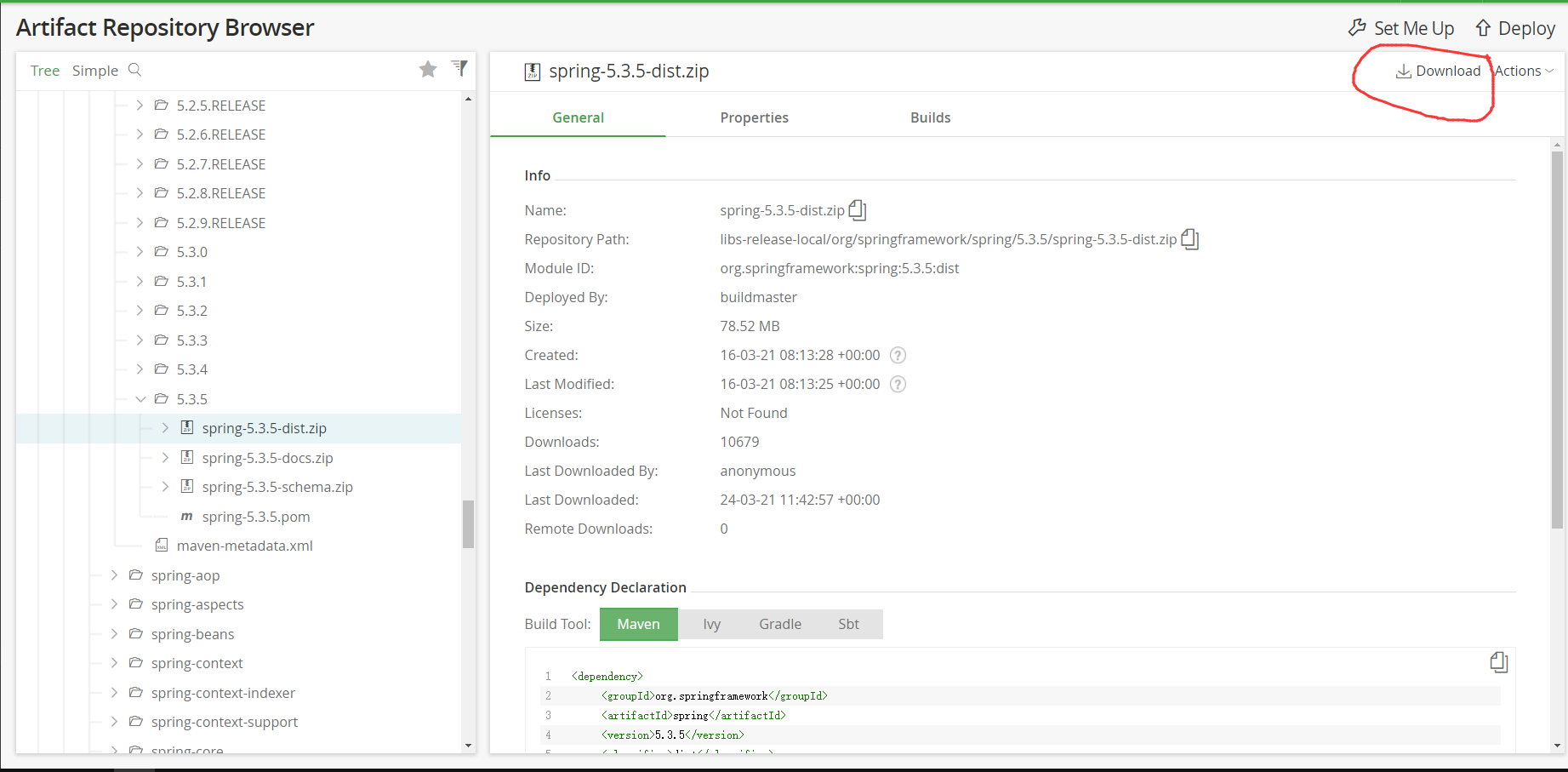Viewport: 1568px width, 772px height.
Task: Click the folder icon of spring-context-indexer
Action: click(x=136, y=692)
